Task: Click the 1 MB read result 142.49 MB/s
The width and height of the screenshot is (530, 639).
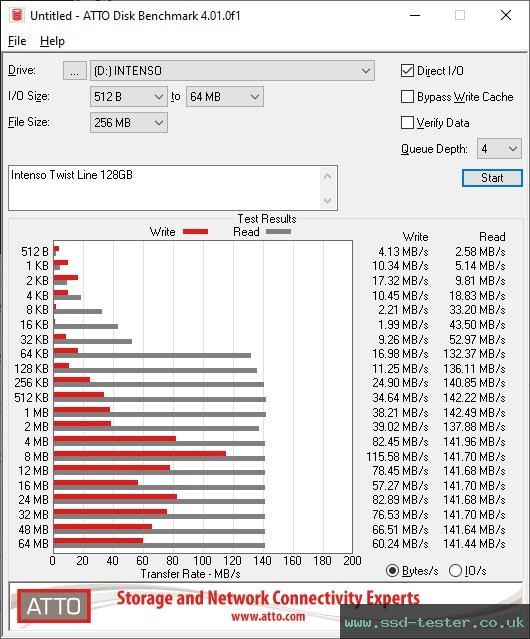Action: (x=474, y=412)
